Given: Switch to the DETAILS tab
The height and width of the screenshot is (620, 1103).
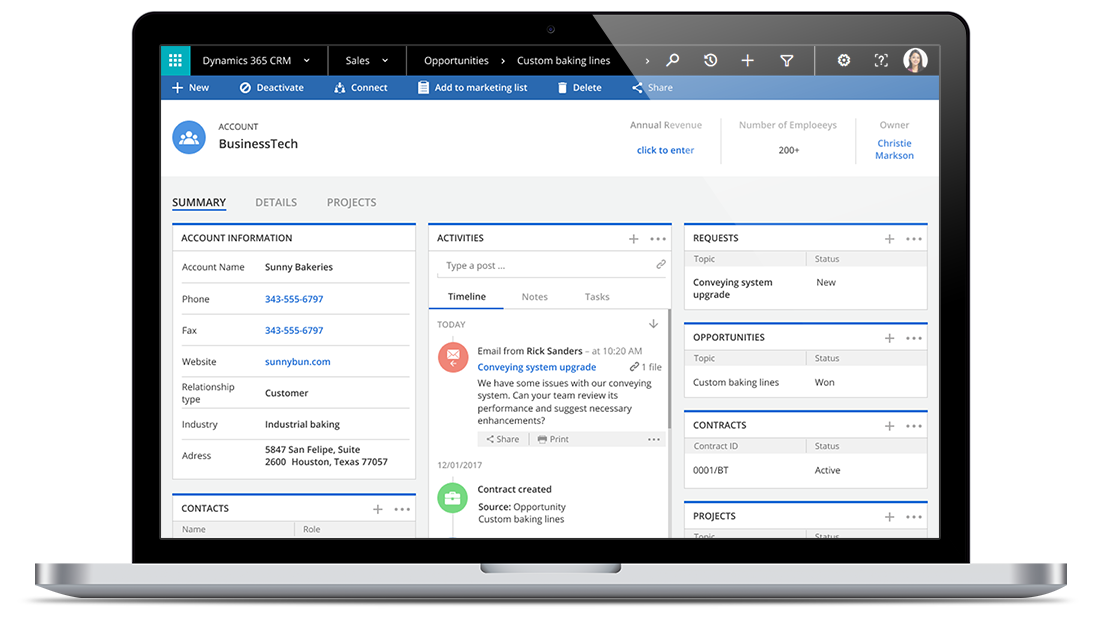Looking at the screenshot, I should (276, 202).
